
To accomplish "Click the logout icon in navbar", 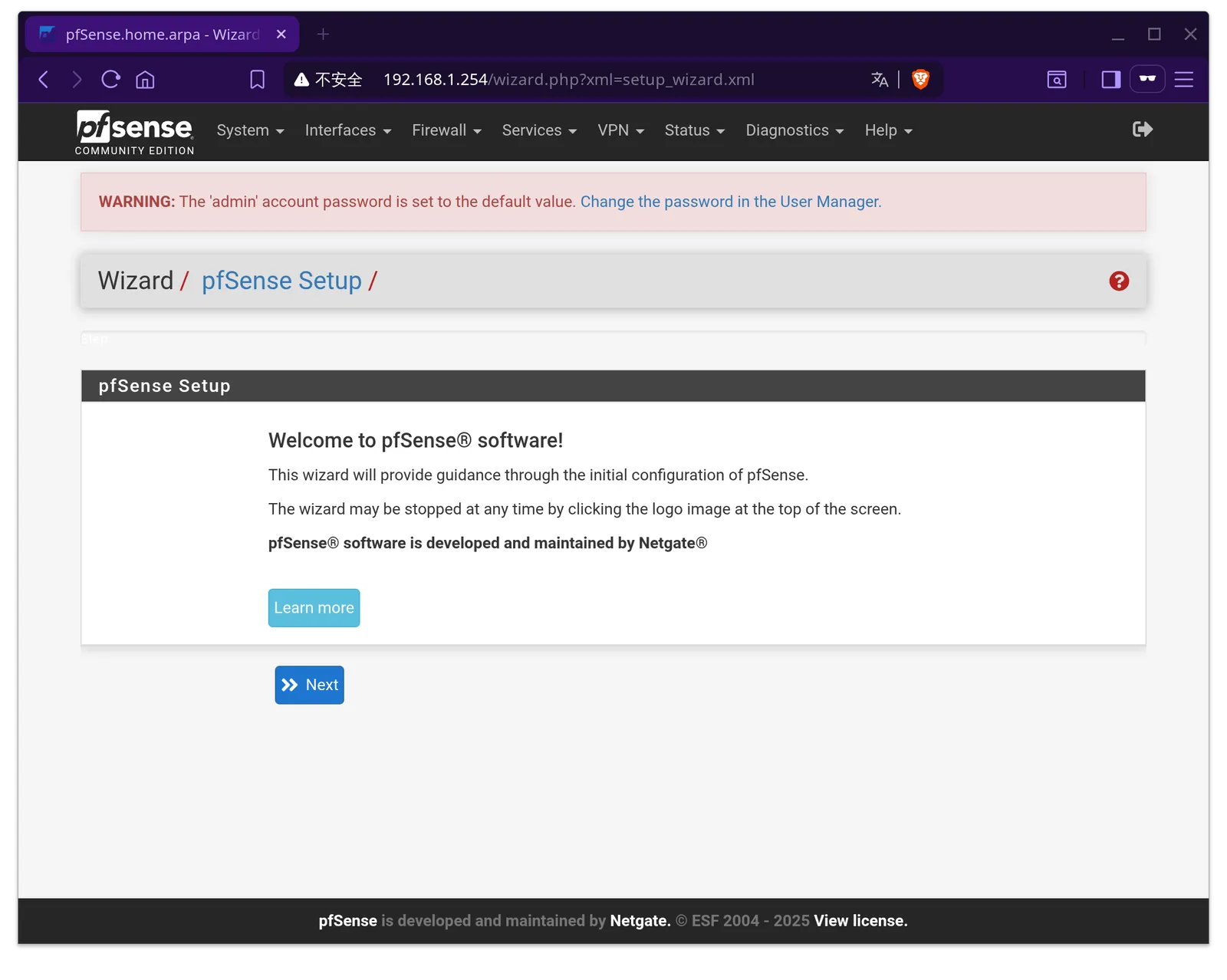I will (x=1143, y=130).
